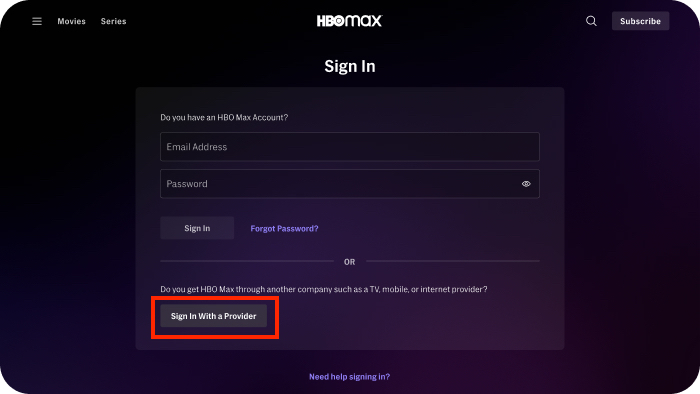700x394 pixels.
Task: Open the Movies section
Action: [x=71, y=21]
